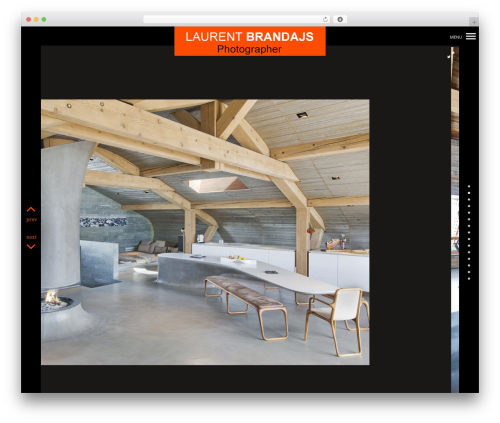
Task: Close the browser window with red button
Action: [x=29, y=19]
